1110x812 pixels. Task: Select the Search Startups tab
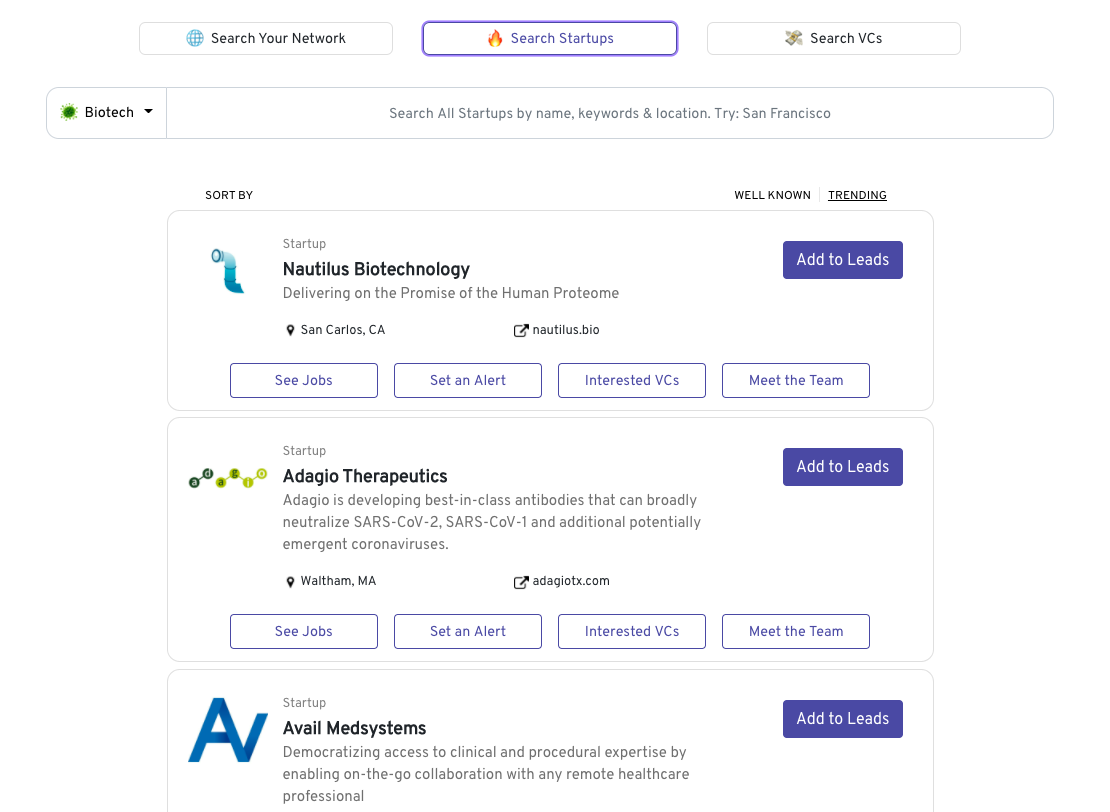[x=550, y=38]
